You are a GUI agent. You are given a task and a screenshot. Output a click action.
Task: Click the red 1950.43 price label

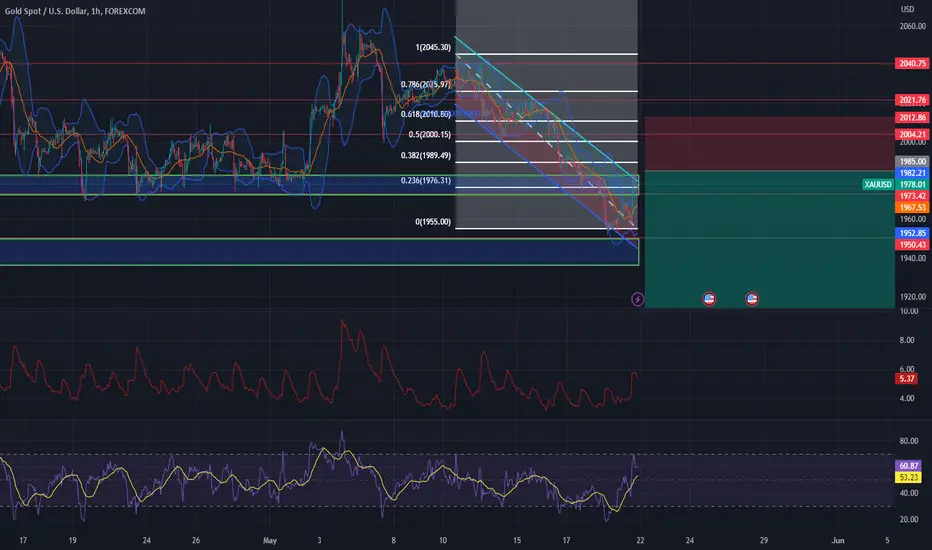click(x=912, y=244)
